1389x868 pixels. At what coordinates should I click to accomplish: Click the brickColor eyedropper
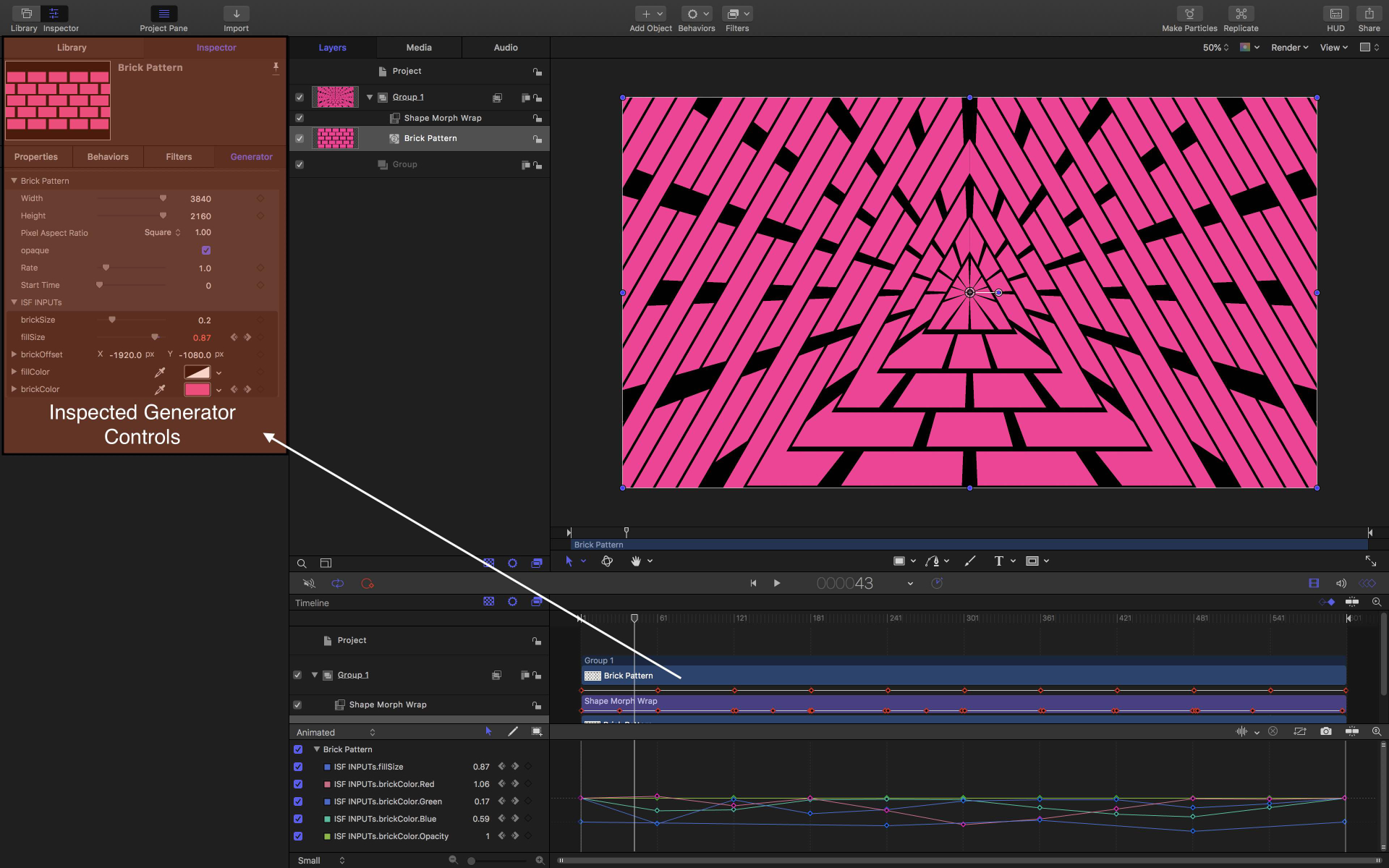(x=160, y=389)
